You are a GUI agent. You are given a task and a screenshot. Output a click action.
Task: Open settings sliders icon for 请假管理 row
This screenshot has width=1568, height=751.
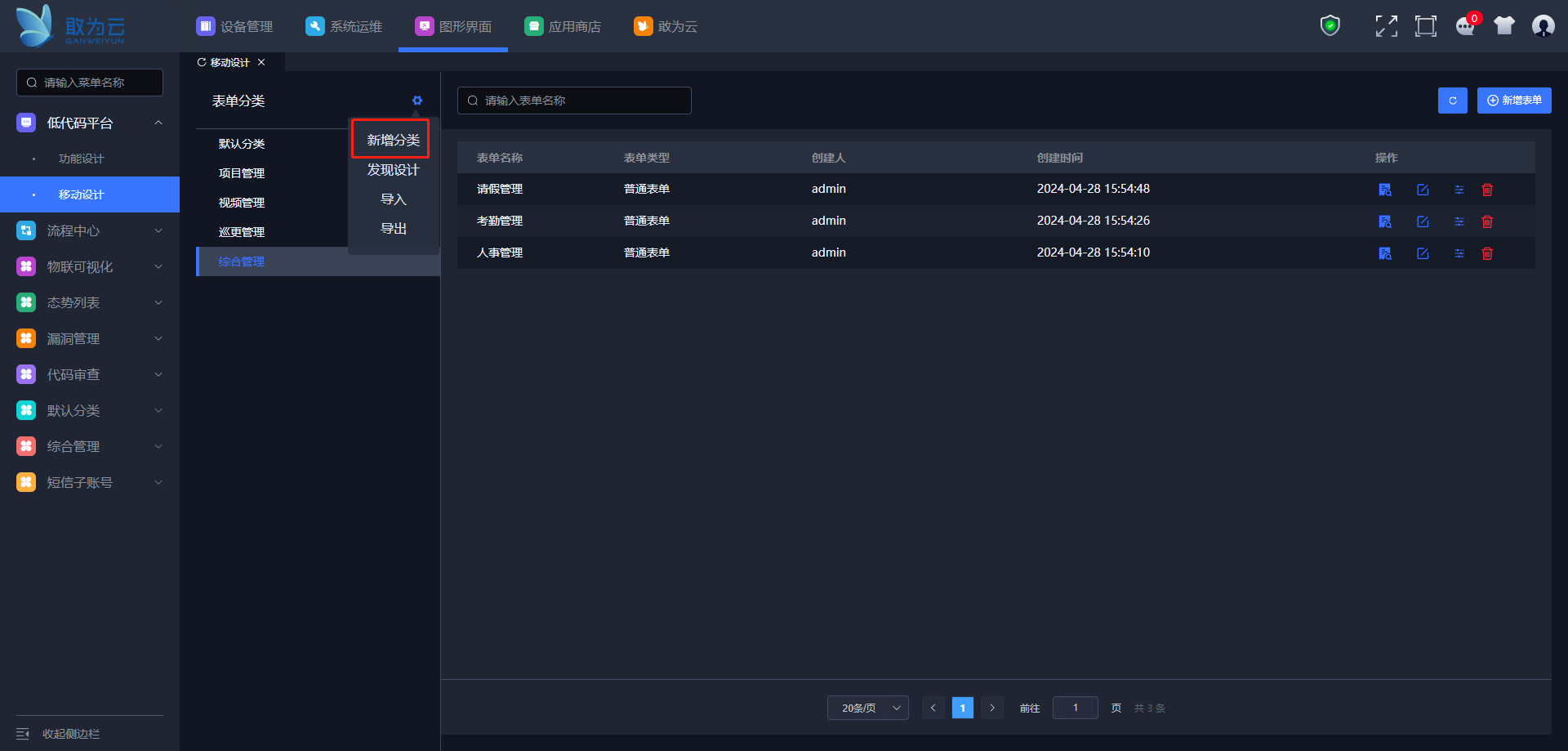(1459, 190)
